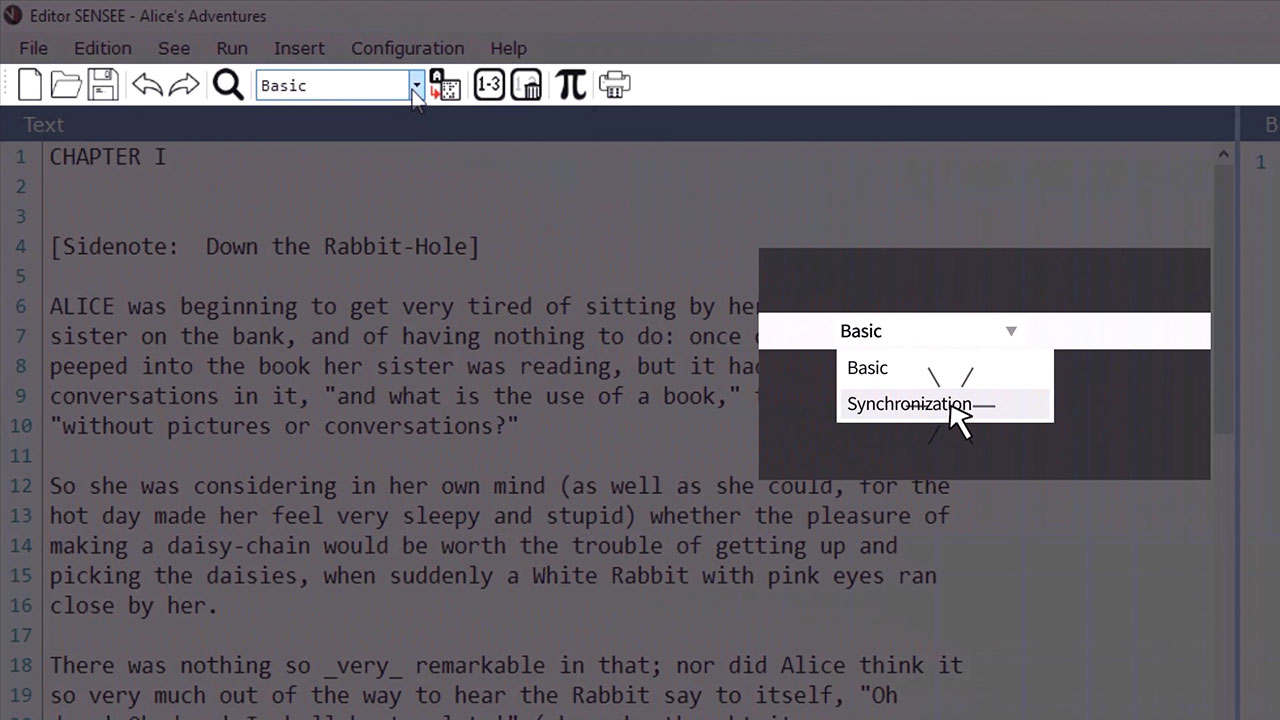Image resolution: width=1280 pixels, height=720 pixels.
Task: Click the line starting "So she was considering"
Action: tap(500, 486)
